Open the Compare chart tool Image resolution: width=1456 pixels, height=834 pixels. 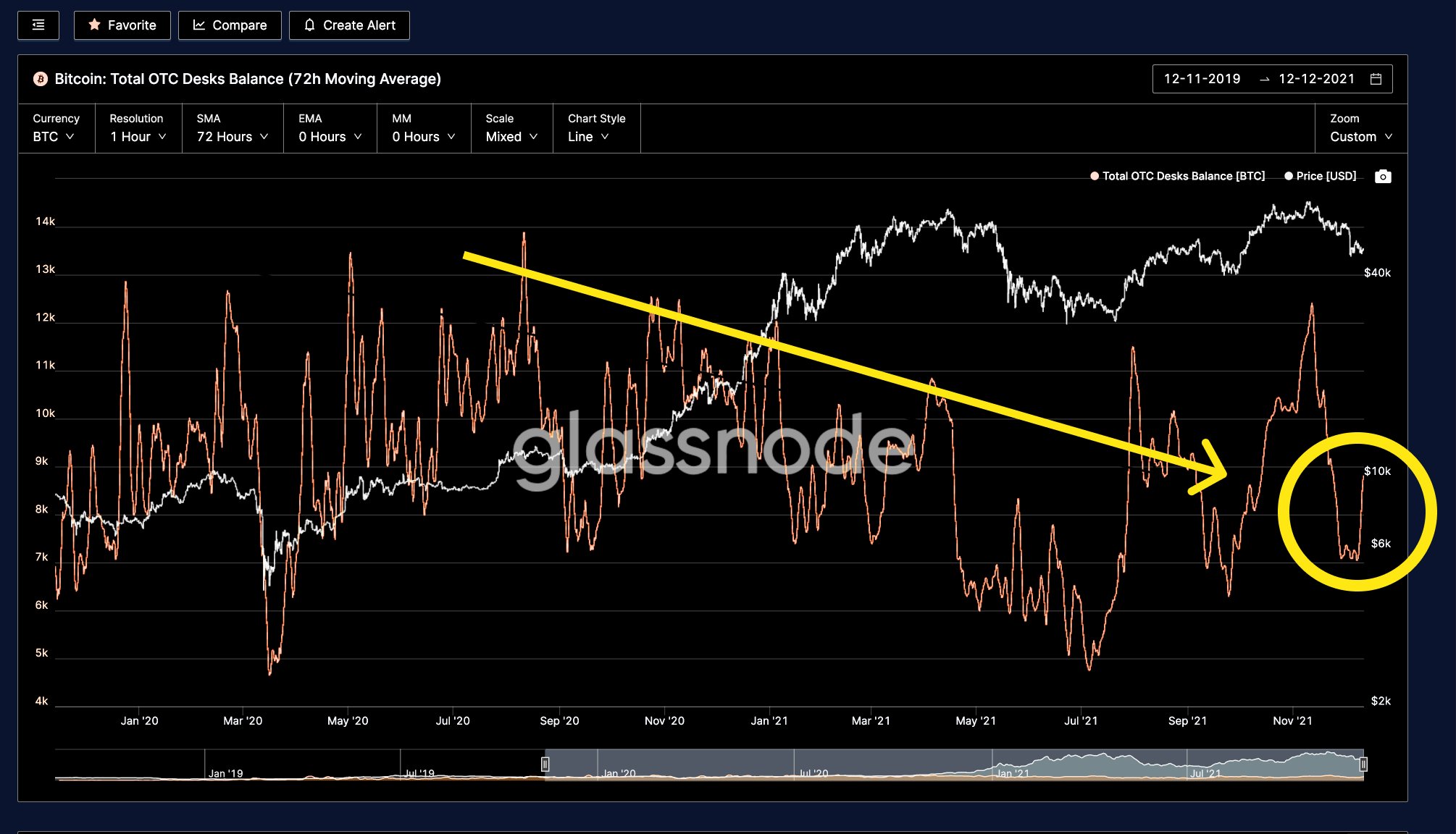(230, 25)
